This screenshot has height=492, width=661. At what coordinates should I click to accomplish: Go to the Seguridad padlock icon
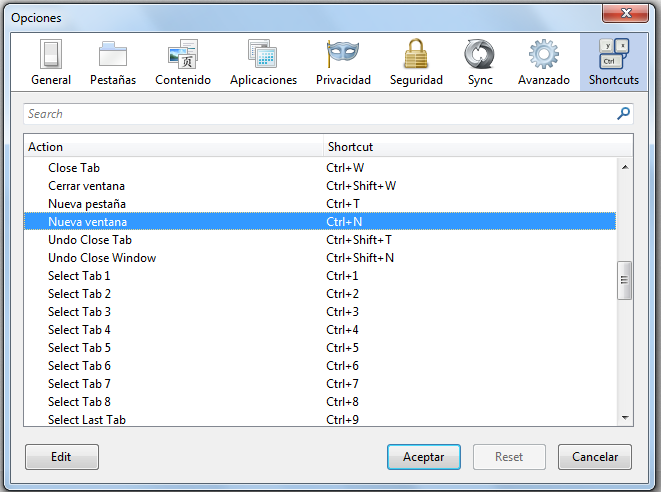(x=416, y=55)
